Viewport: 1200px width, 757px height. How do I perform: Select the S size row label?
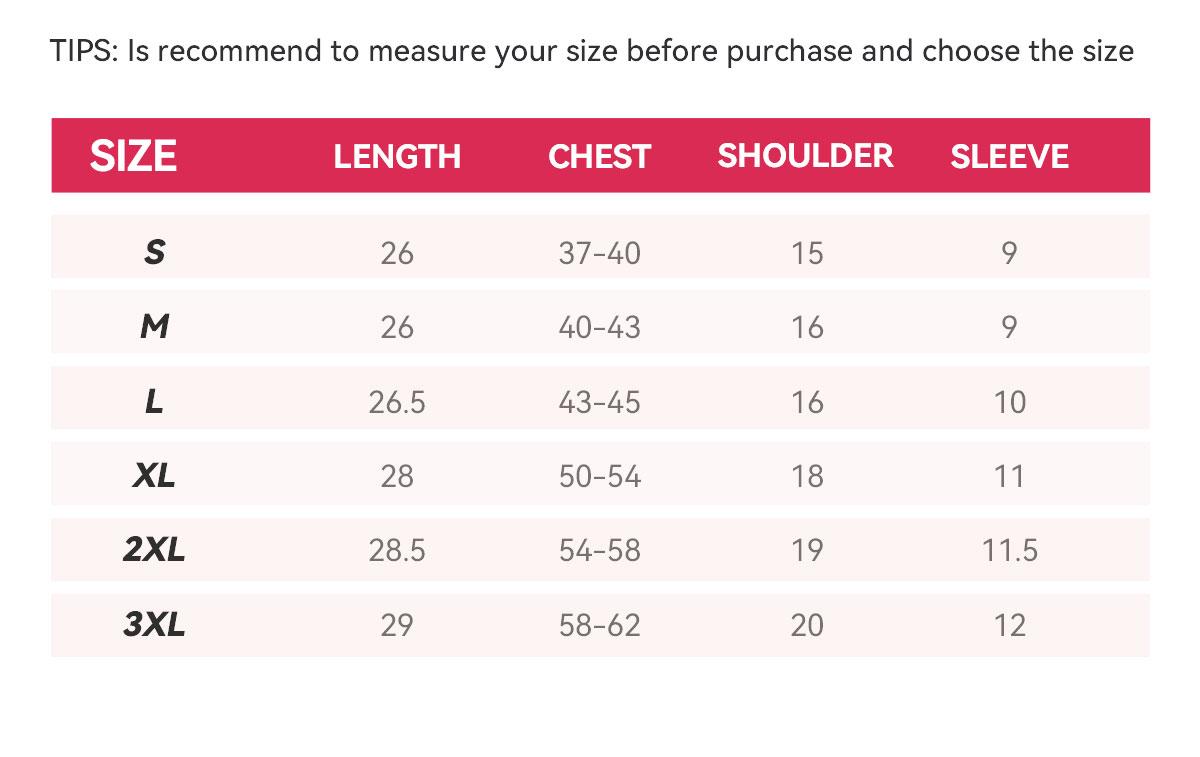tap(154, 253)
